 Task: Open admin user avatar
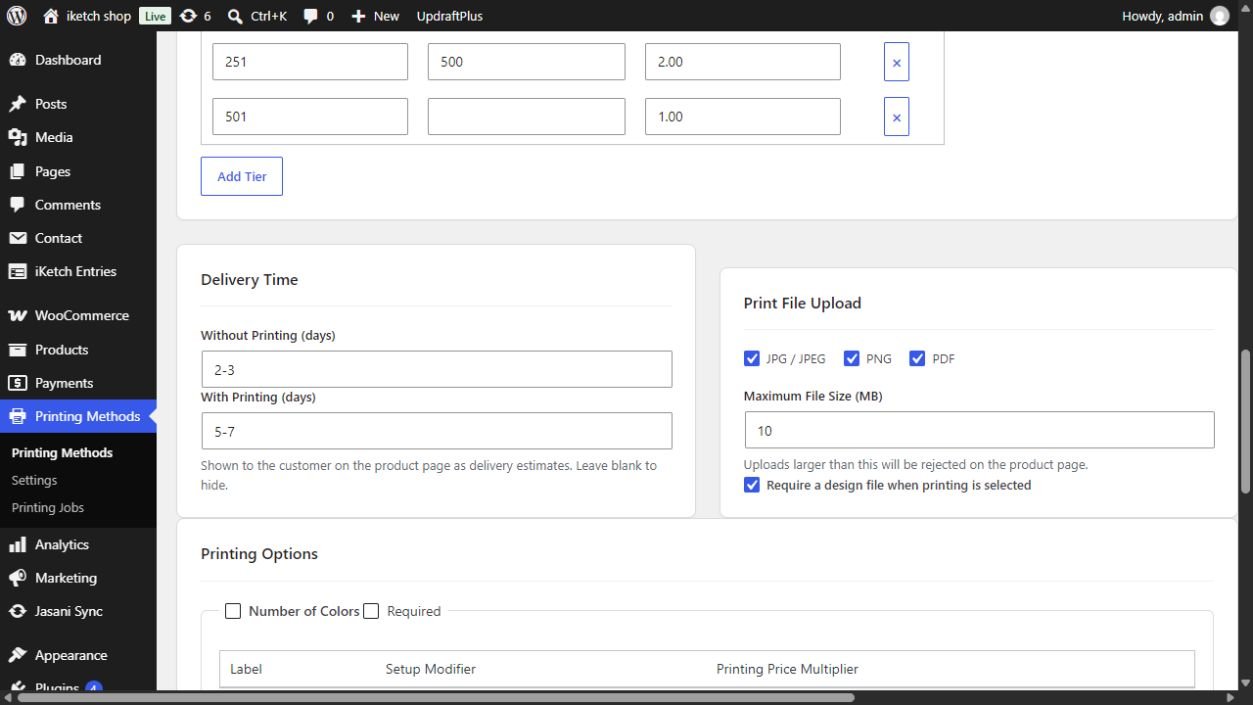1220,16
